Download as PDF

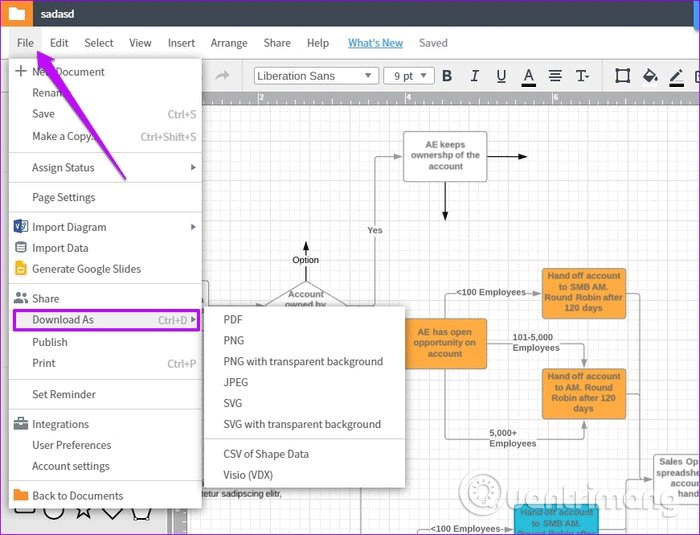(x=304, y=319)
